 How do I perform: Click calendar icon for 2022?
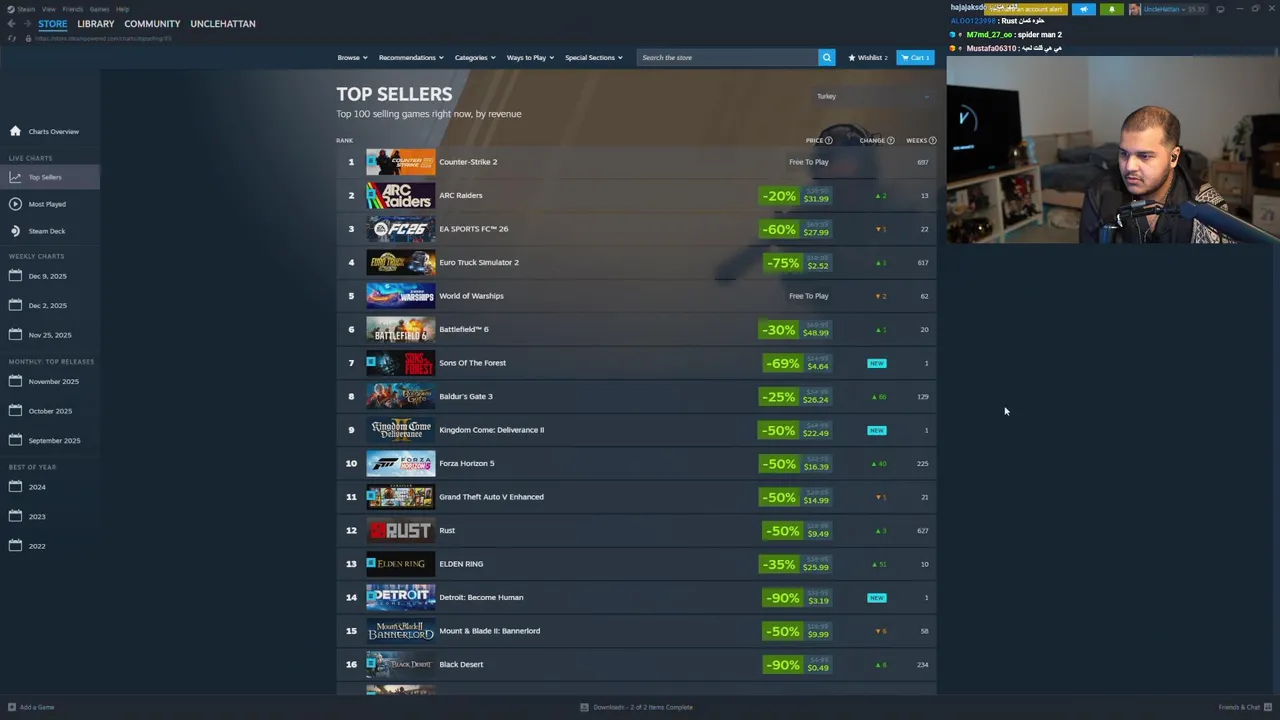click(x=15, y=546)
